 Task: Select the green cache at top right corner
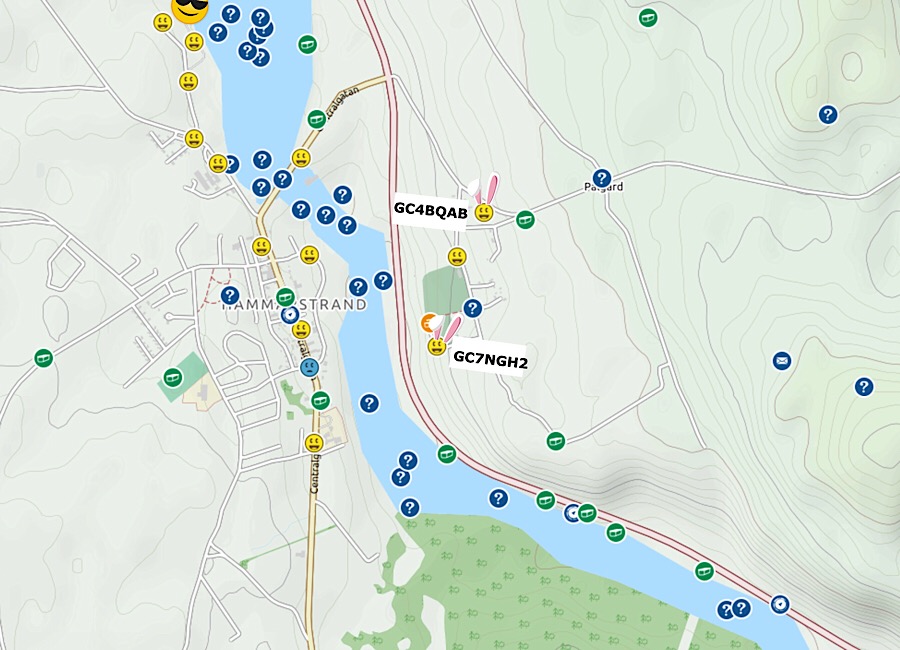coord(648,17)
